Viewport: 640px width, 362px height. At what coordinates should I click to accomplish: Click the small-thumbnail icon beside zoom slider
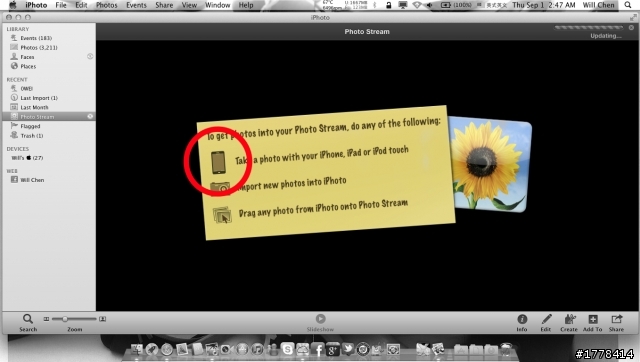(x=46, y=319)
